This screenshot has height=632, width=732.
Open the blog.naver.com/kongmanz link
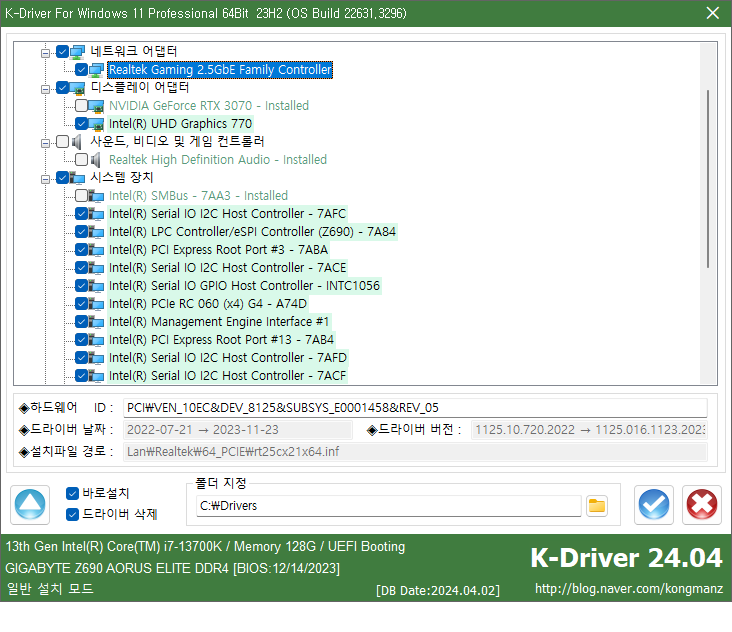coord(629,589)
